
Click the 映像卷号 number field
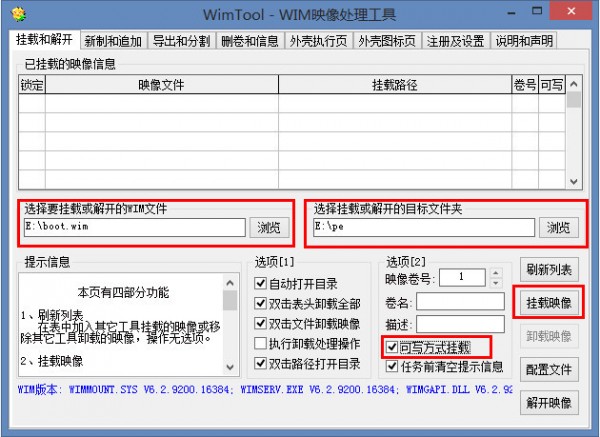[x=462, y=277]
